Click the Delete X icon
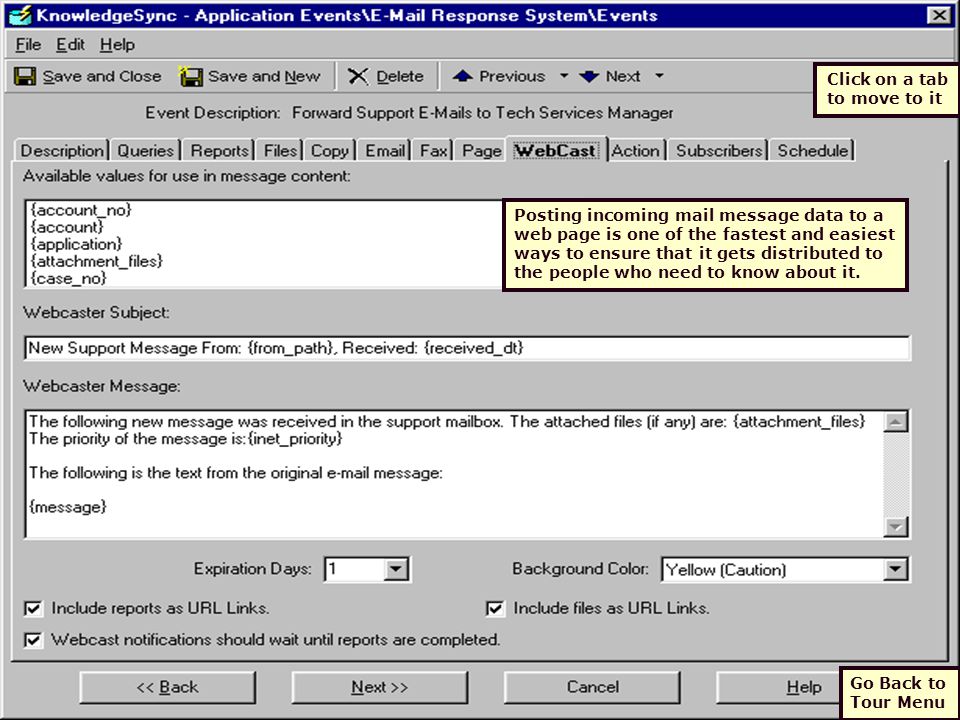Screen dimensions: 960x720 point(358,77)
